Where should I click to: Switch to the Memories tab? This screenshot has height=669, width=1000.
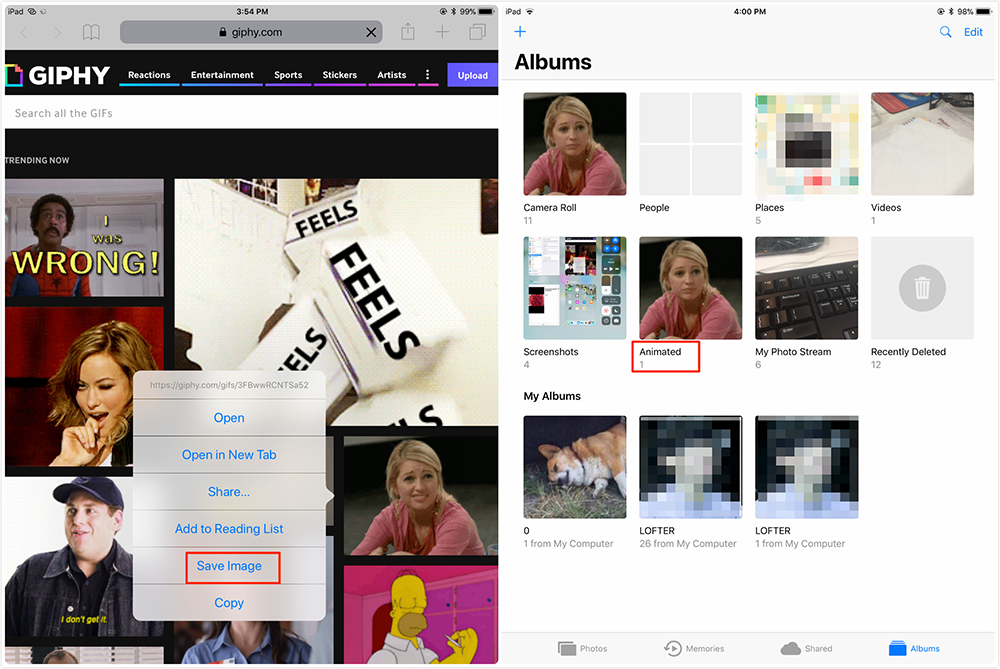694,649
